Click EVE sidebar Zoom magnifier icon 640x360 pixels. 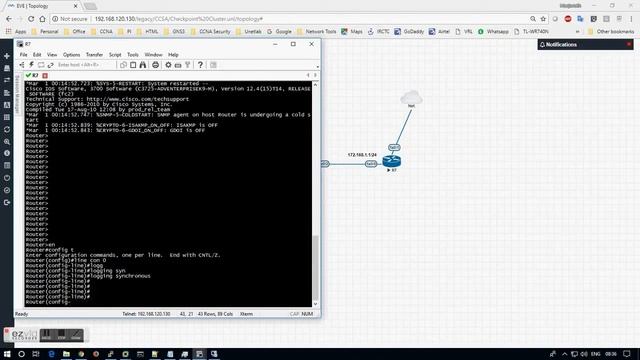7,142
